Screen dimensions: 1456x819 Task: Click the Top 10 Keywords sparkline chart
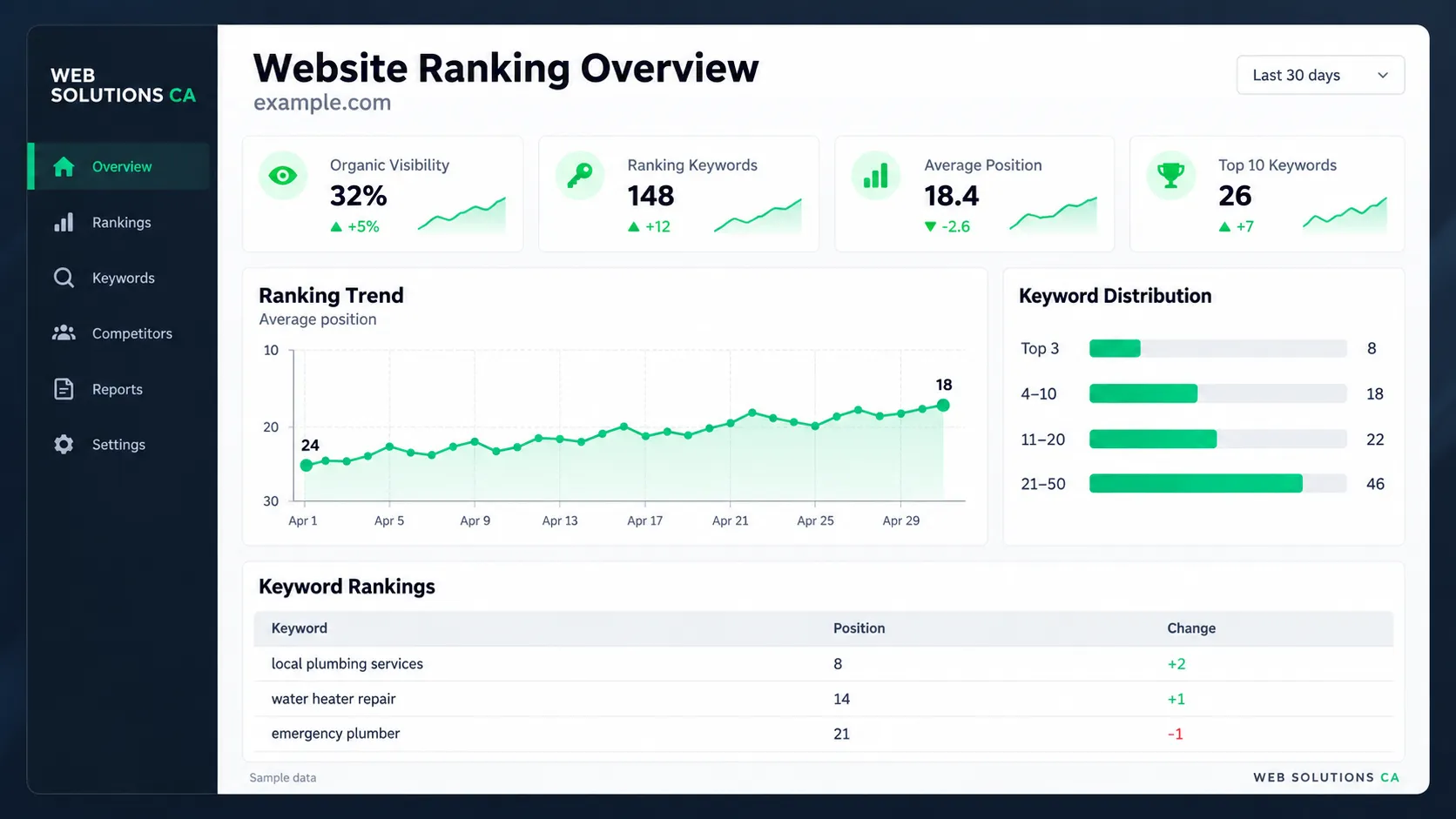coord(1345,214)
